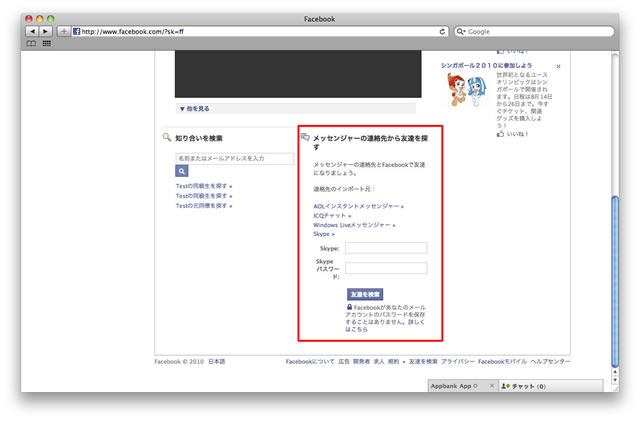Expand ICQチャット import option
The image size is (640, 421).
[x=332, y=216]
